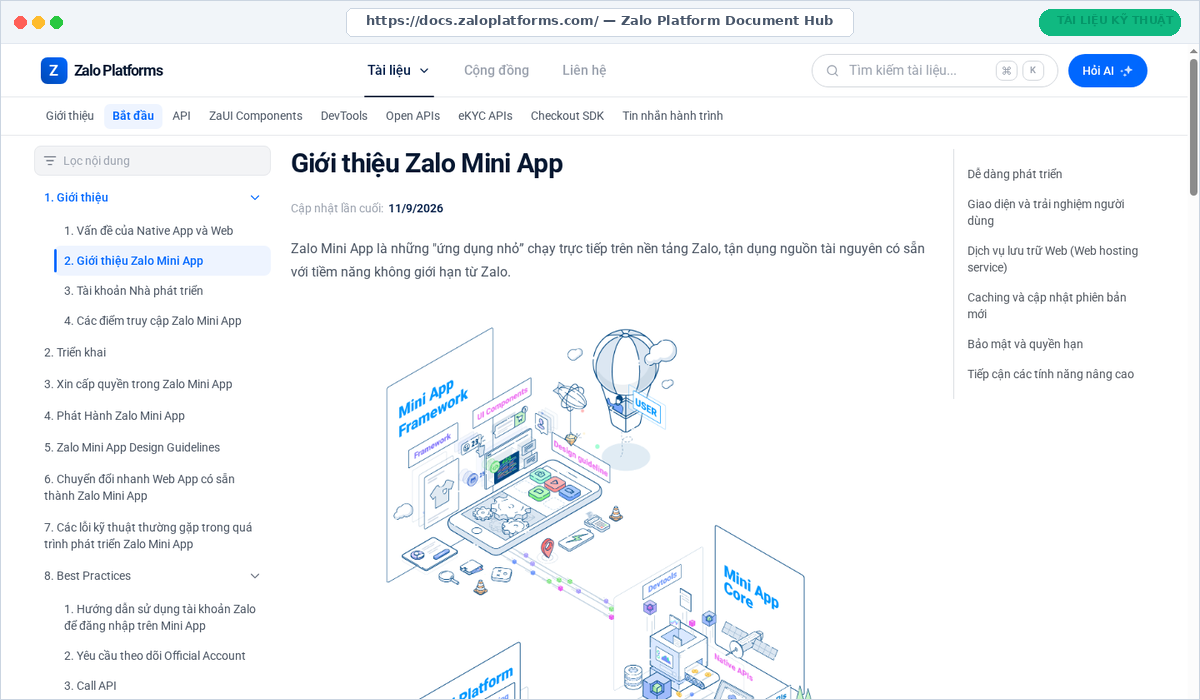Select the Bắt đầu tab
Image resolution: width=1200 pixels, height=700 pixels.
pos(133,116)
